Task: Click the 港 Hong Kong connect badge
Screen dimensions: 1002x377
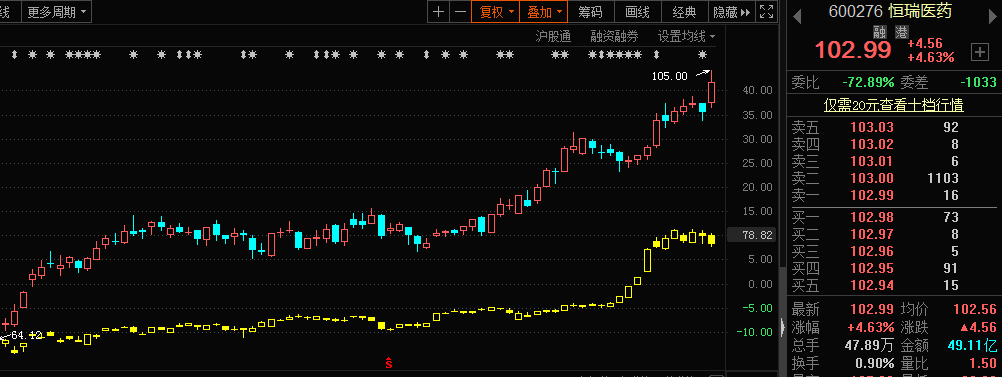Action: pyautogui.click(x=901, y=33)
